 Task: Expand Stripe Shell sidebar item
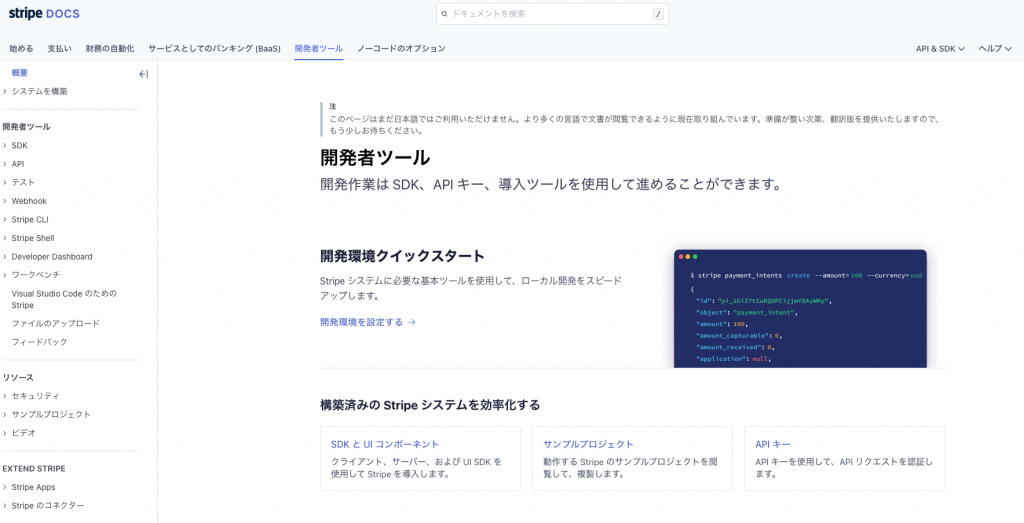coord(29,238)
